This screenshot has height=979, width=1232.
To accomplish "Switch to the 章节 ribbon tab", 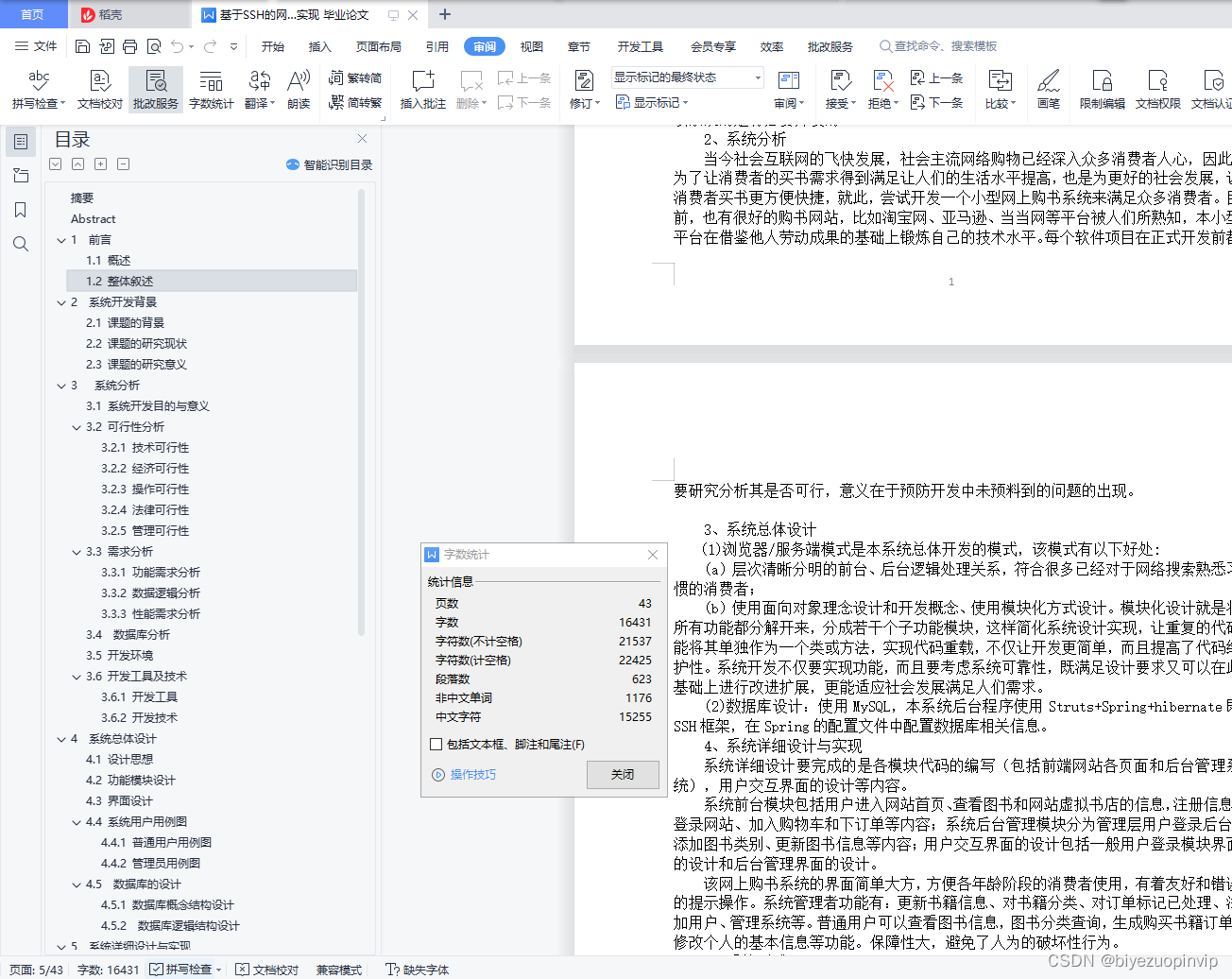I will 579,46.
